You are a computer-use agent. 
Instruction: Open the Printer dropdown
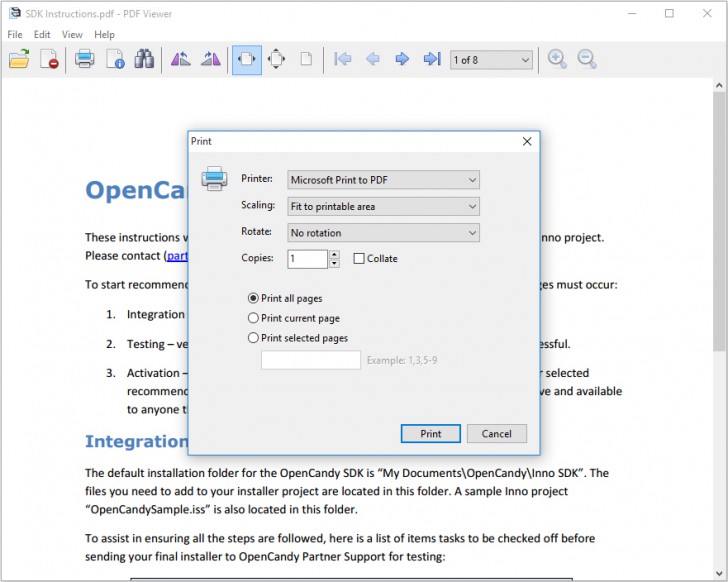pyautogui.click(x=384, y=180)
